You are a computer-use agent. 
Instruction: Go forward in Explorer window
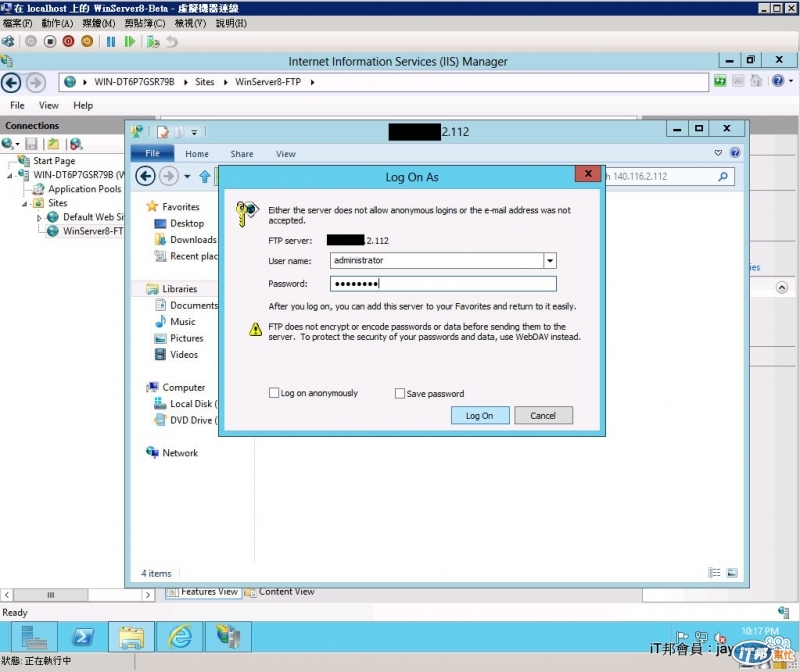pyautogui.click(x=168, y=177)
